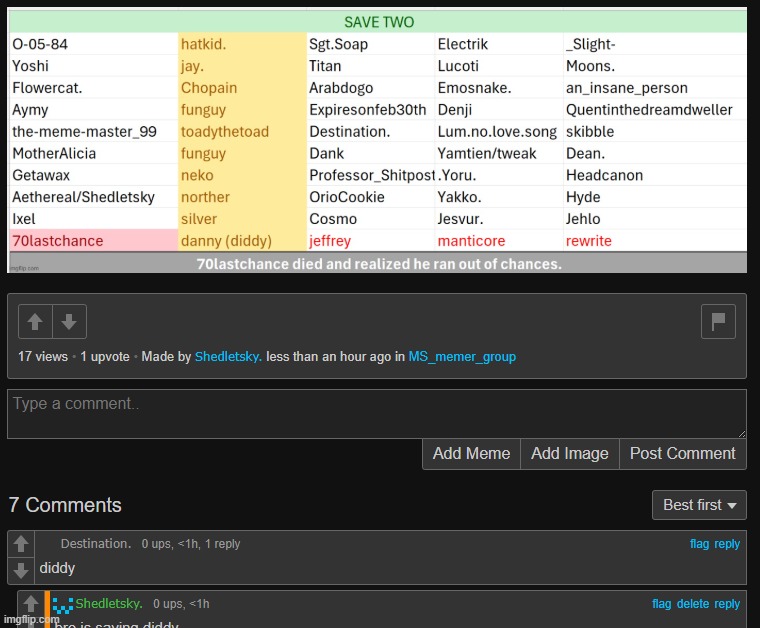The height and width of the screenshot is (628, 760).
Task: Flag the meme using the flag icon
Action: (717, 321)
